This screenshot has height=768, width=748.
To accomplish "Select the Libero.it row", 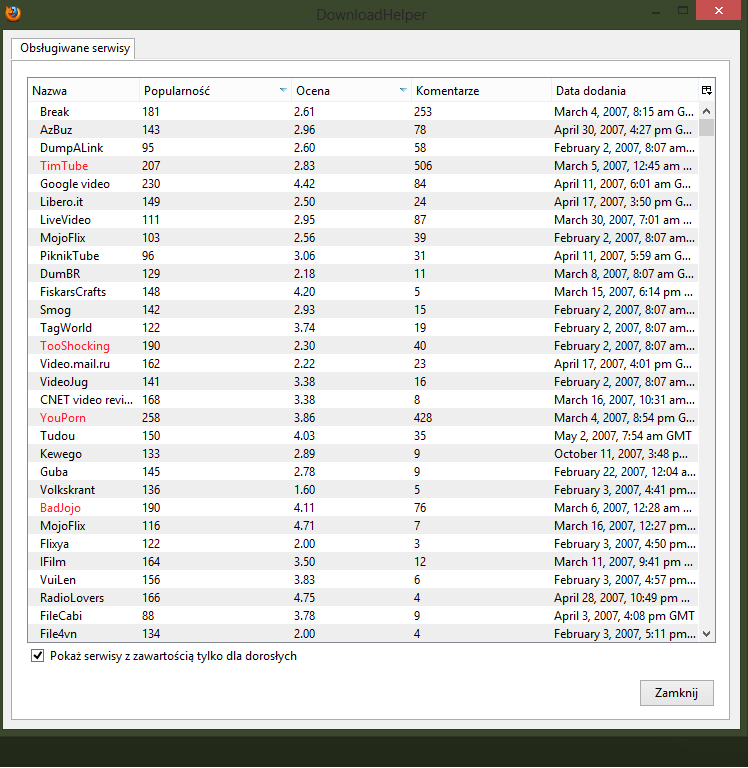I will (x=363, y=202).
